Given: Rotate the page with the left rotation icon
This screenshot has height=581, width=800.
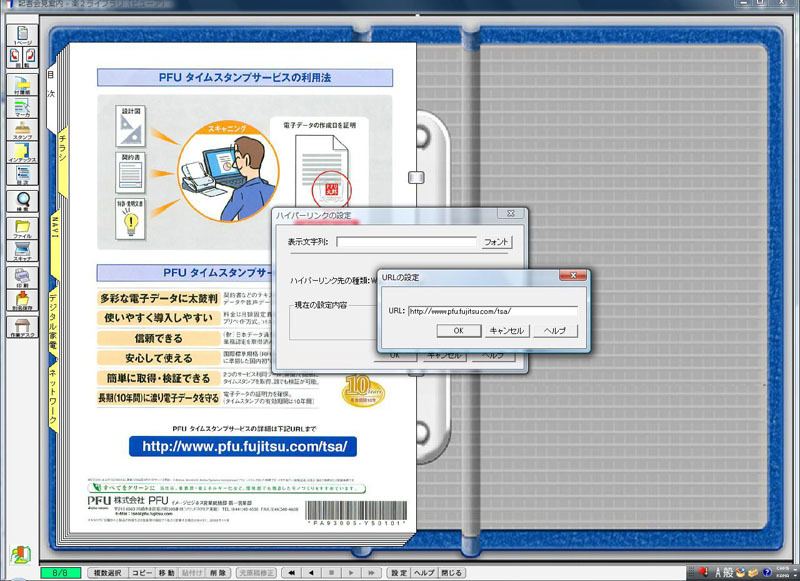Looking at the screenshot, I should (15, 57).
